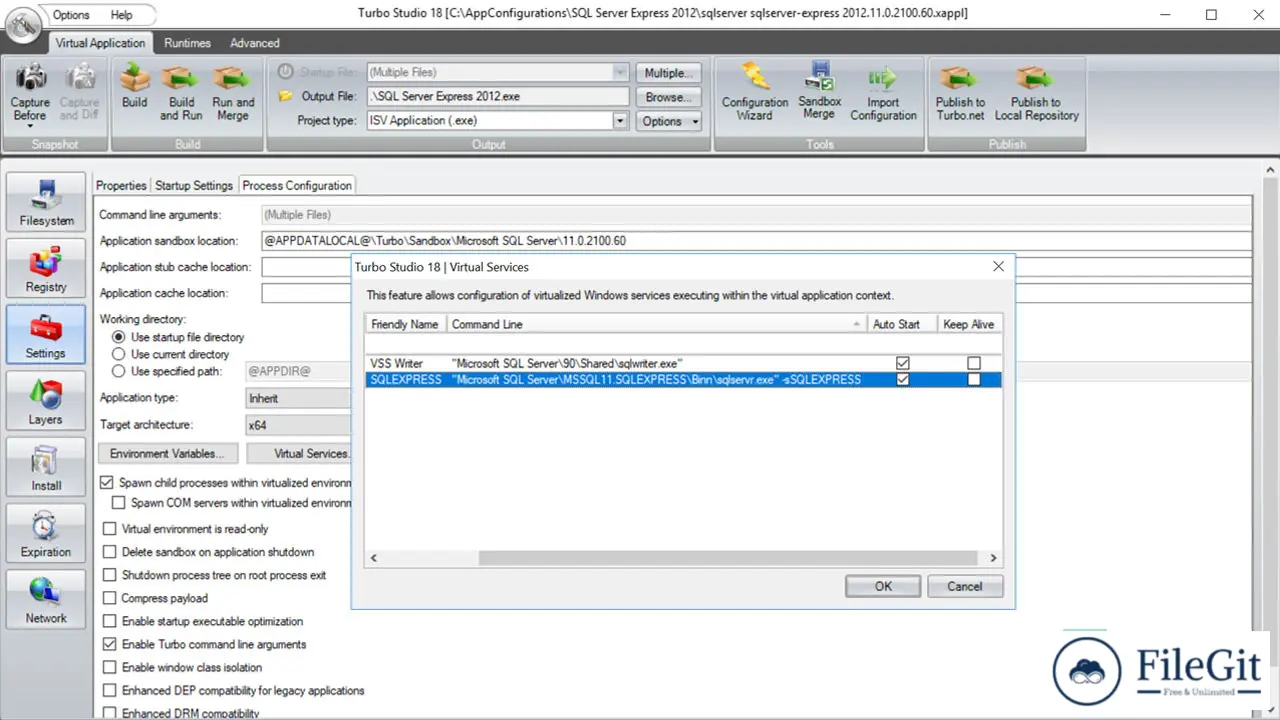Viewport: 1280px width, 720px height.
Task: Enable window class isolation checkbox
Action: (110, 667)
